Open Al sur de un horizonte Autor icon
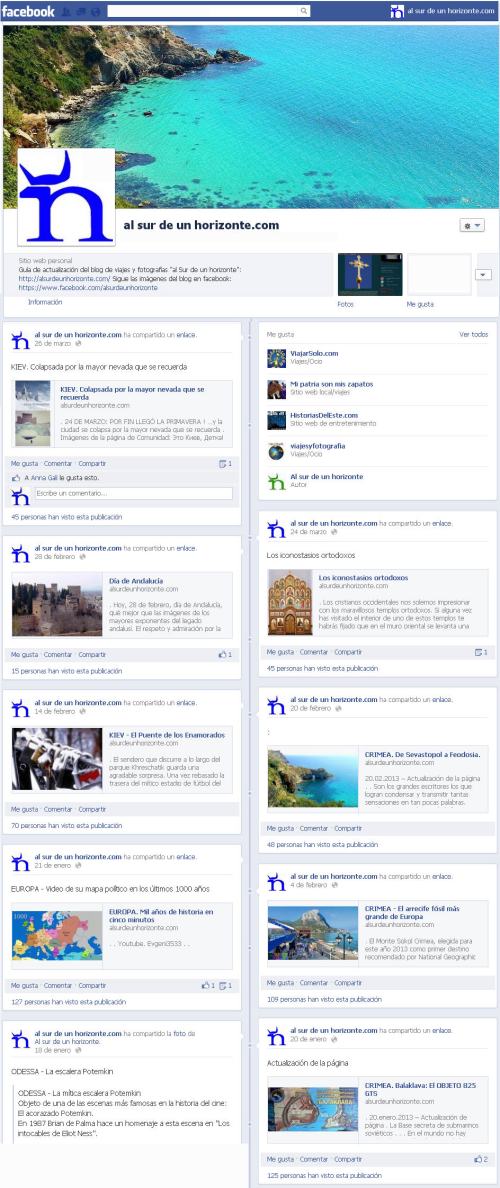This screenshot has height=1188, width=500. (x=277, y=481)
